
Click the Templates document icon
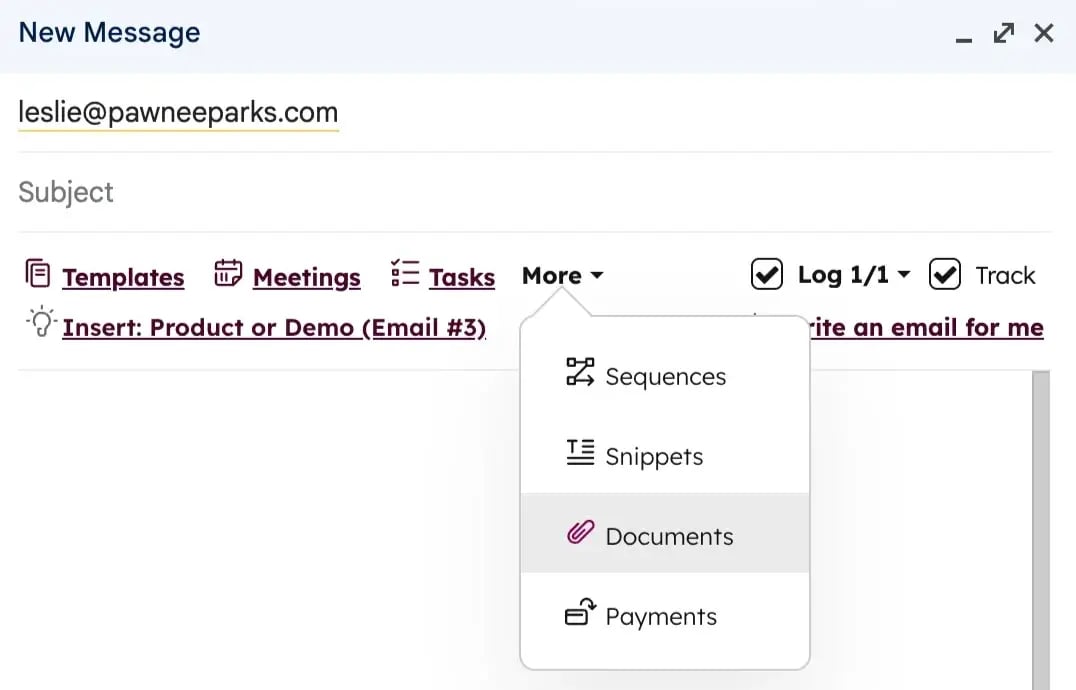click(37, 273)
